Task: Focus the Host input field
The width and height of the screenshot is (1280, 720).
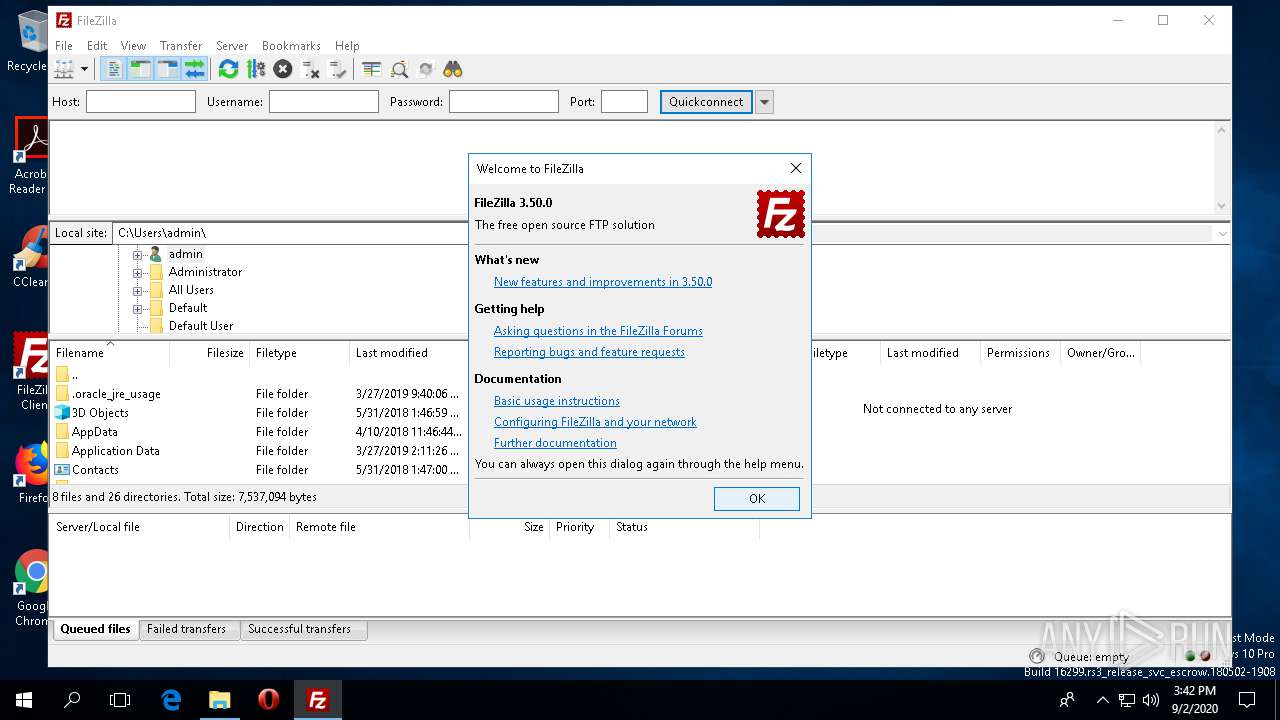Action: point(141,101)
